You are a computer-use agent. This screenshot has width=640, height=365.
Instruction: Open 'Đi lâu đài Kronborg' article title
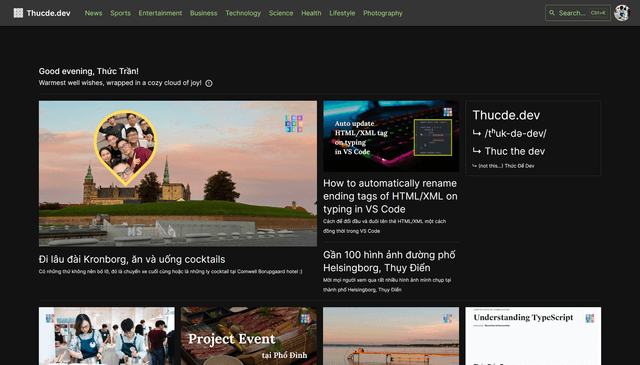pyautogui.click(x=132, y=259)
